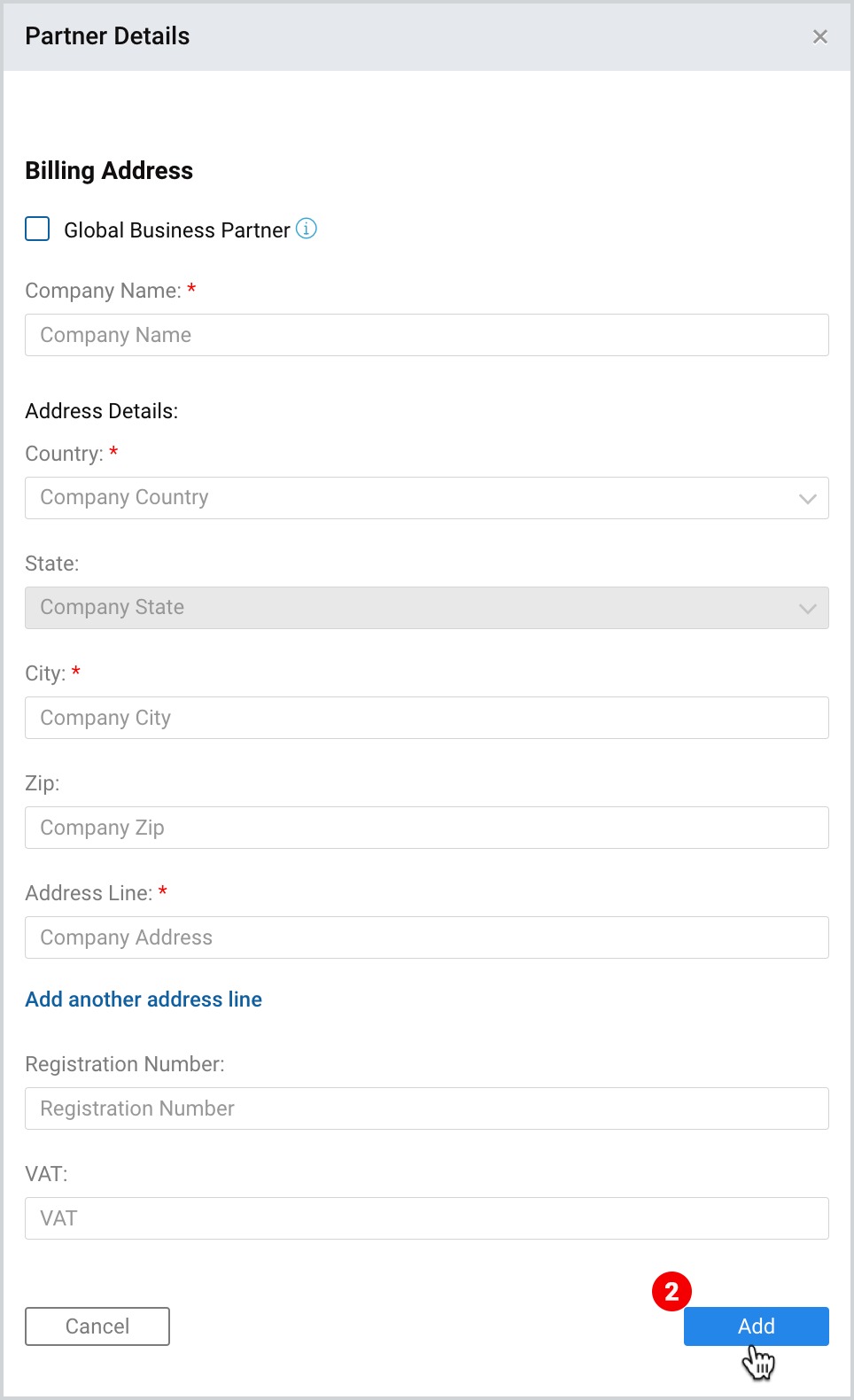854x1400 pixels.
Task: Enable the Global Business Partner checkbox
Action: [x=37, y=229]
